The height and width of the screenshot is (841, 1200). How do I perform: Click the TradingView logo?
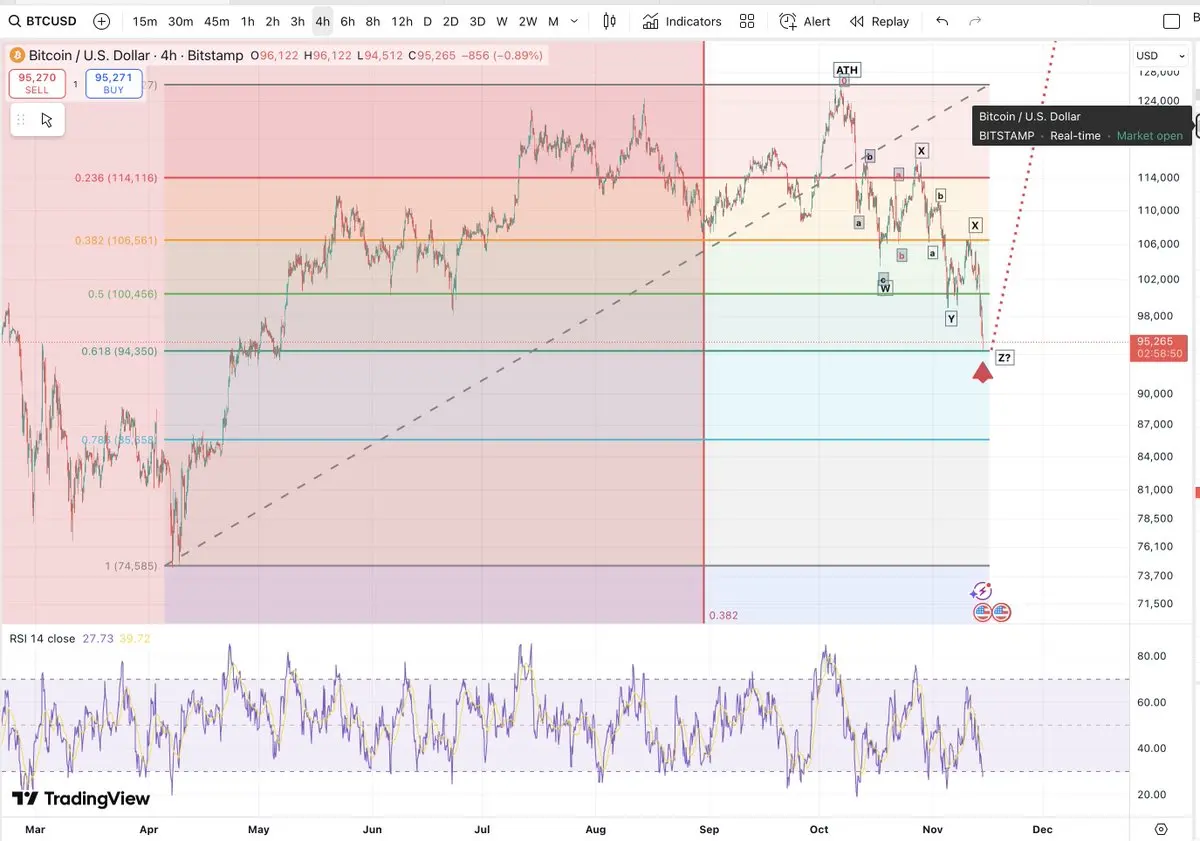click(x=81, y=799)
